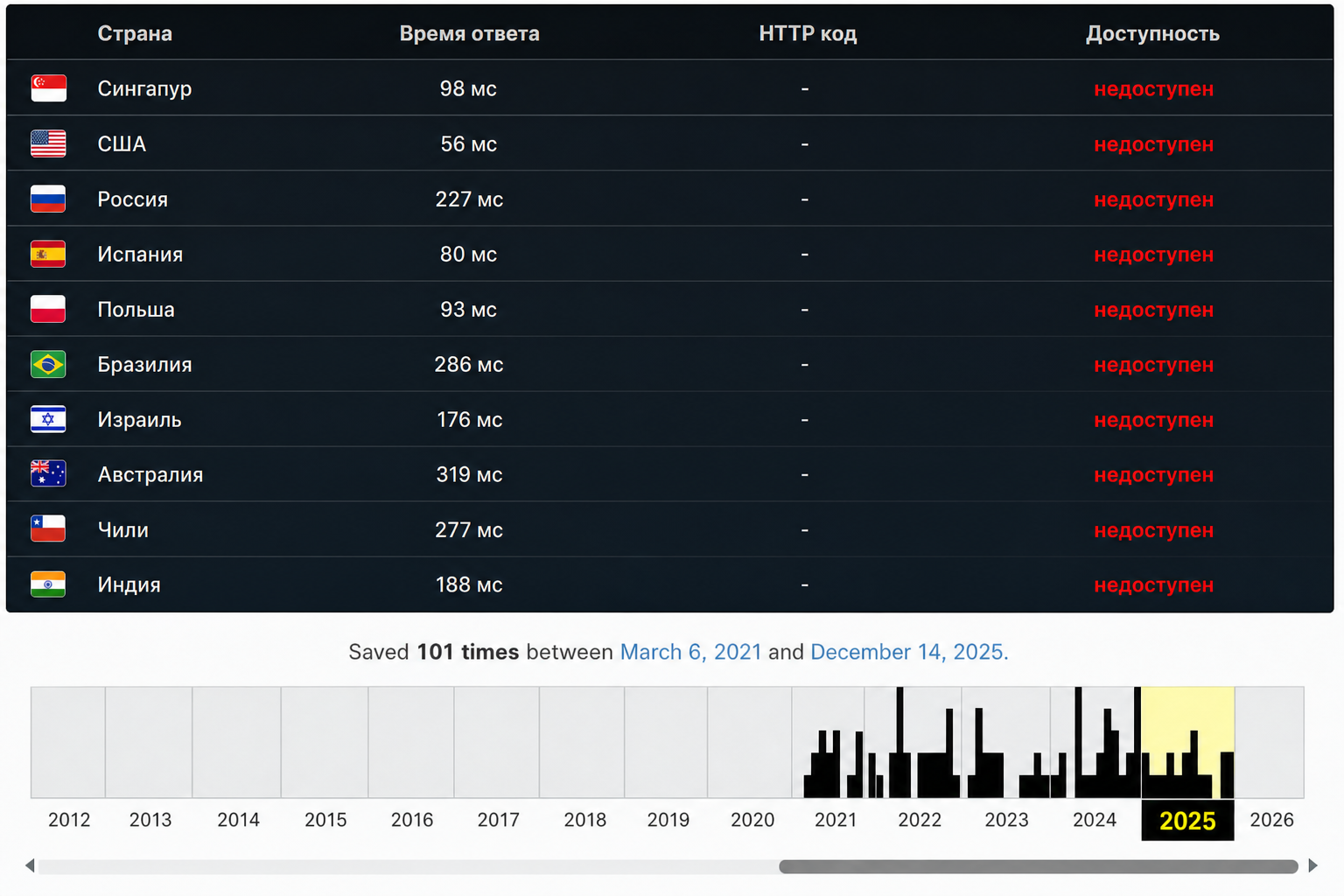Click the India flag icon
The height and width of the screenshot is (896, 1344).
coord(48,584)
